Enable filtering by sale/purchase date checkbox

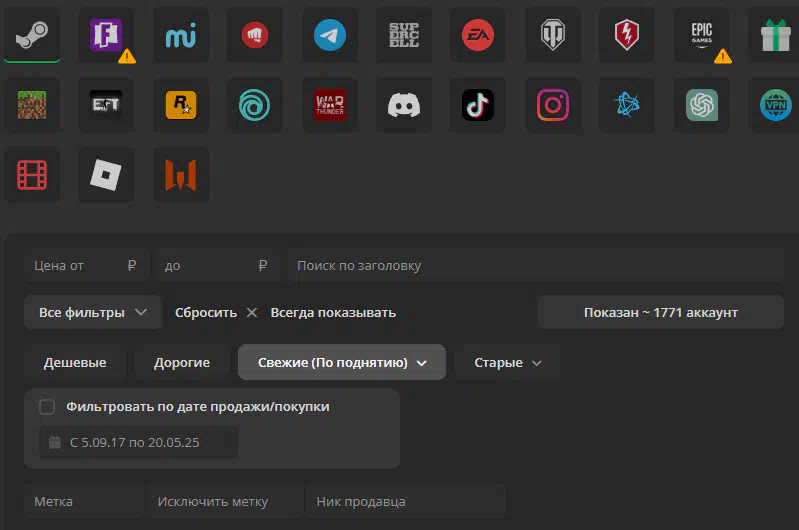pyautogui.click(x=47, y=407)
